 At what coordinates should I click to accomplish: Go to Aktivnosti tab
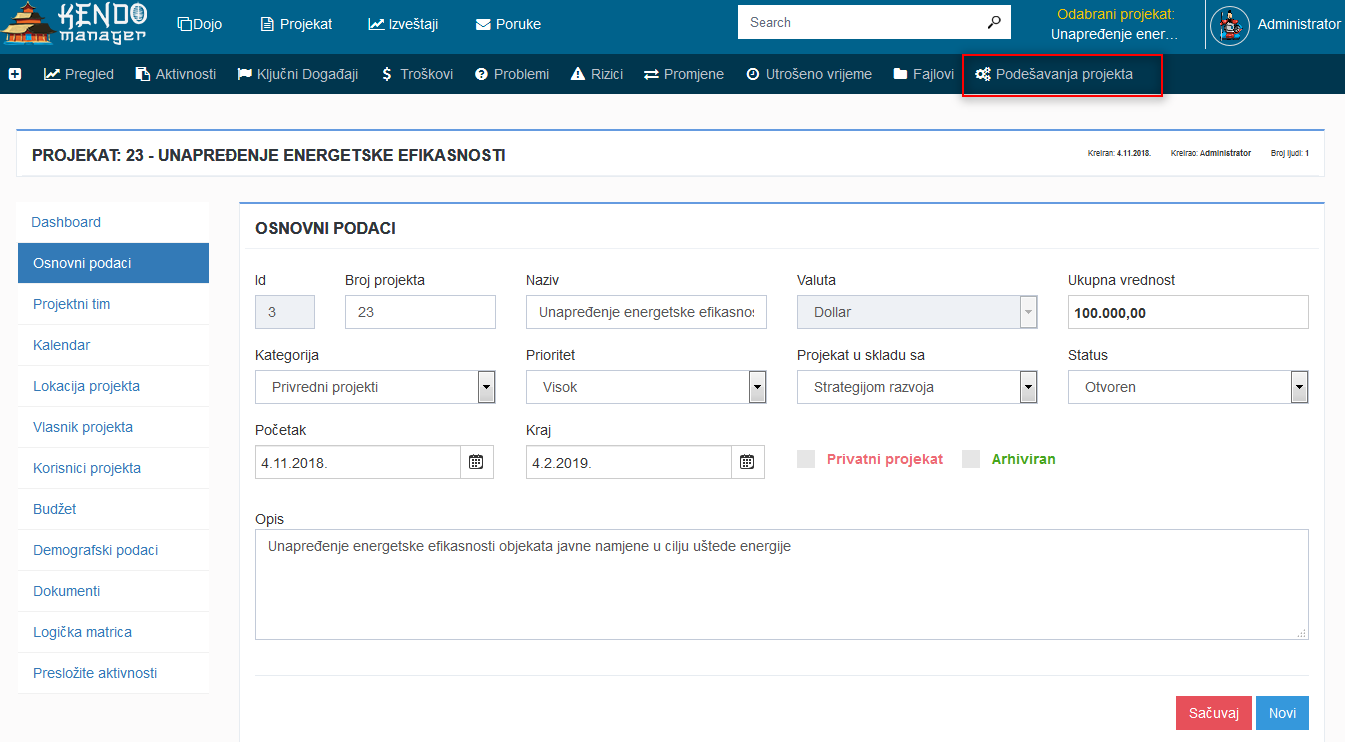click(176, 74)
